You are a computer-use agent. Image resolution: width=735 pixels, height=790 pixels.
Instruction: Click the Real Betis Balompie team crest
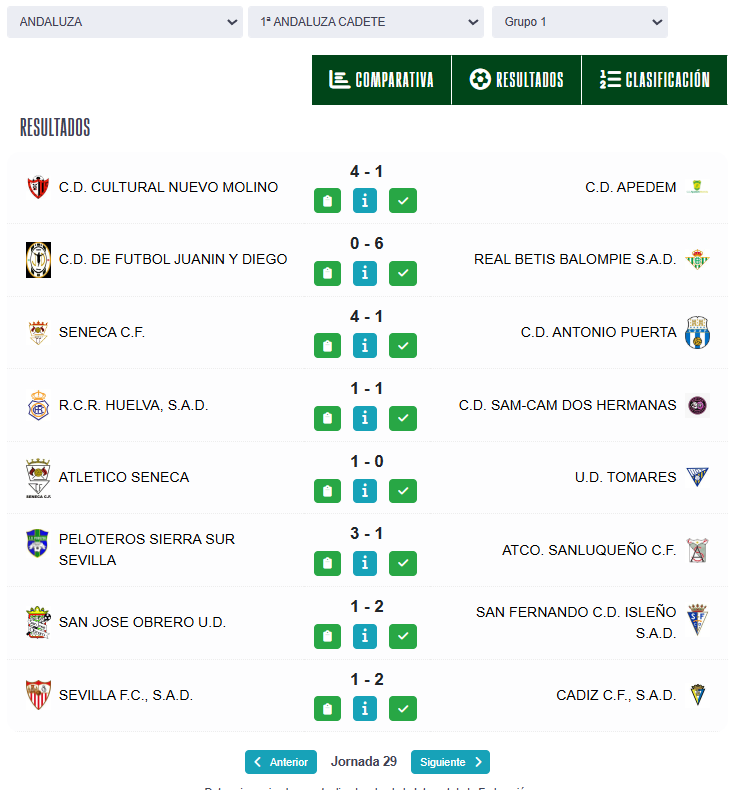[x=697, y=260]
